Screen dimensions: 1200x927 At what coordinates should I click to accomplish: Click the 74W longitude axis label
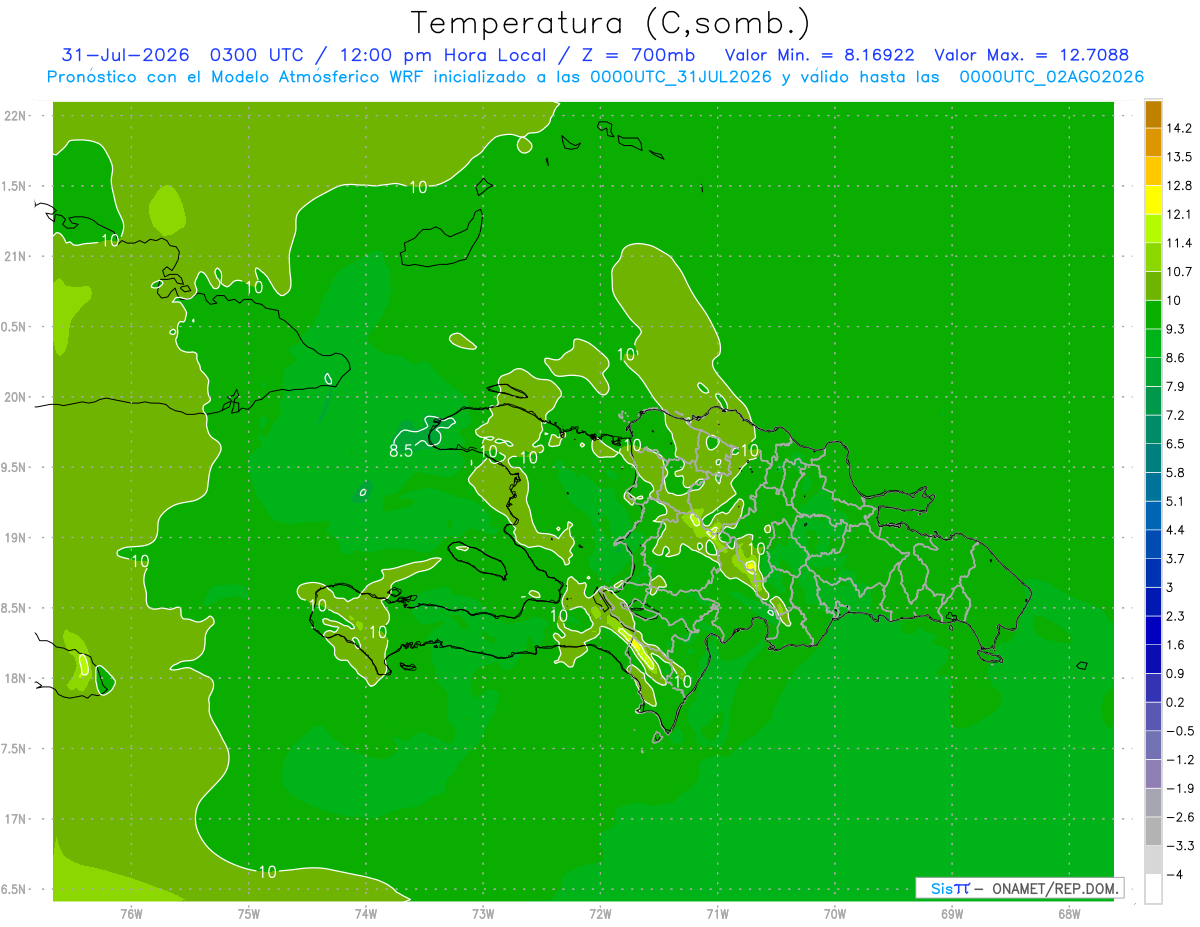(x=366, y=913)
